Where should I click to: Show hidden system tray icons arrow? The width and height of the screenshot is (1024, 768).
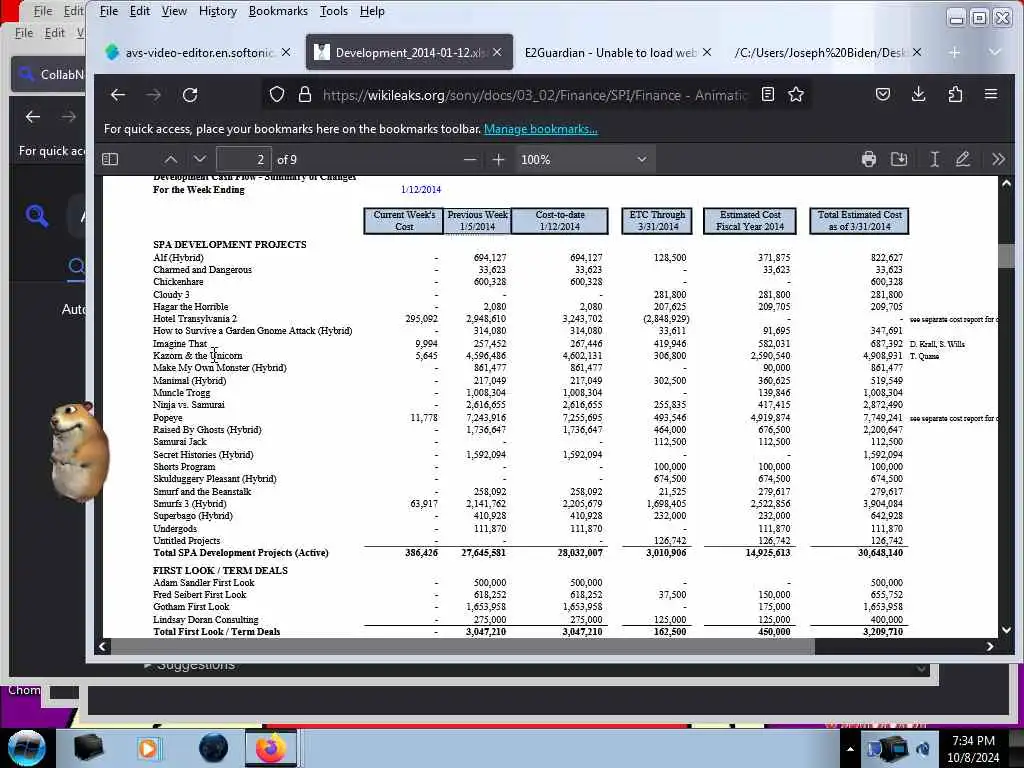coord(850,749)
